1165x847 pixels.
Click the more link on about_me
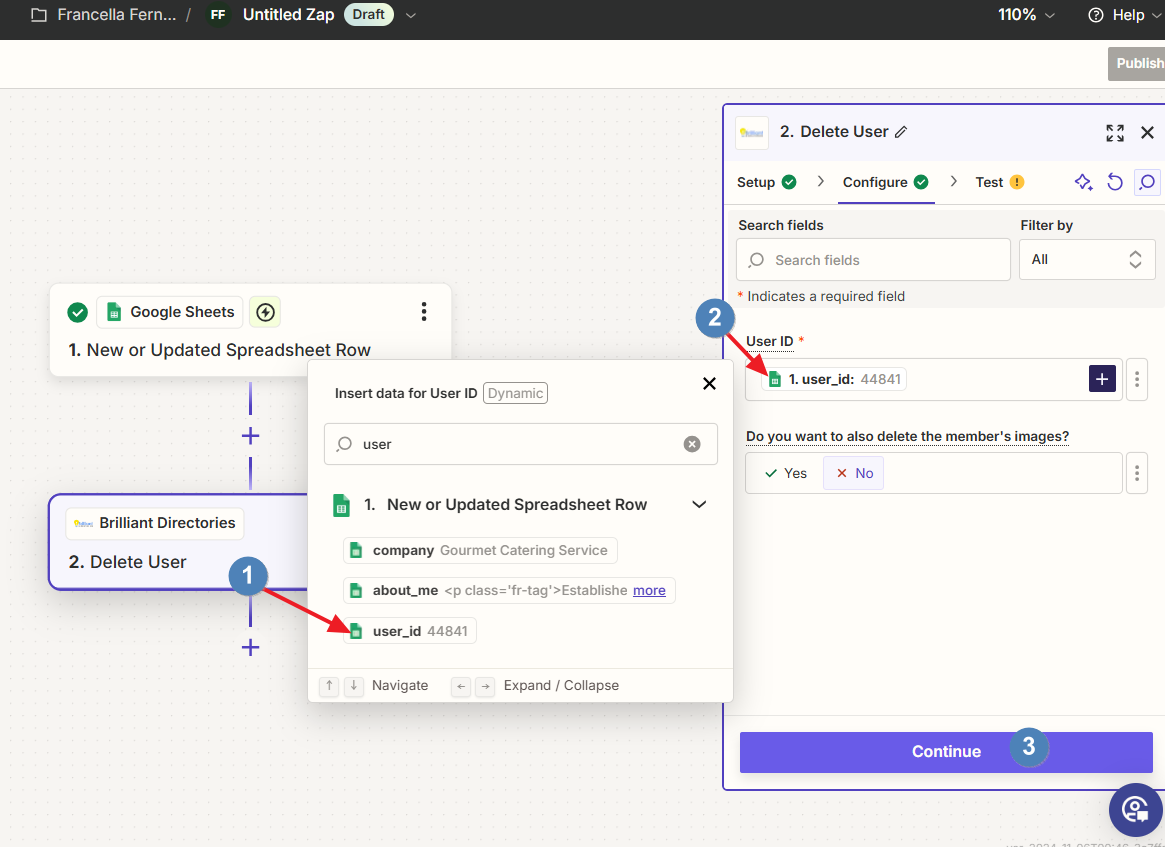pos(649,591)
